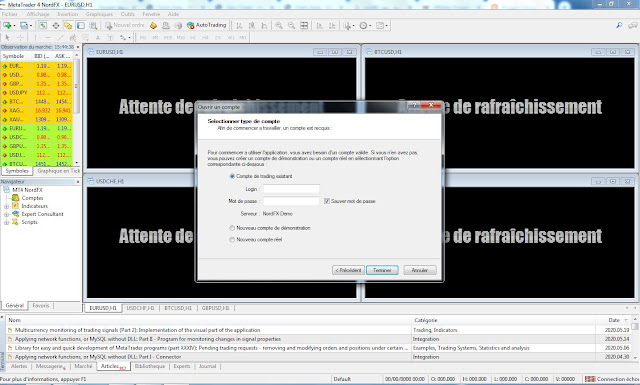Toggle the Market Watch panel icon
The height and width of the screenshot is (385, 640).
[x=43, y=25]
